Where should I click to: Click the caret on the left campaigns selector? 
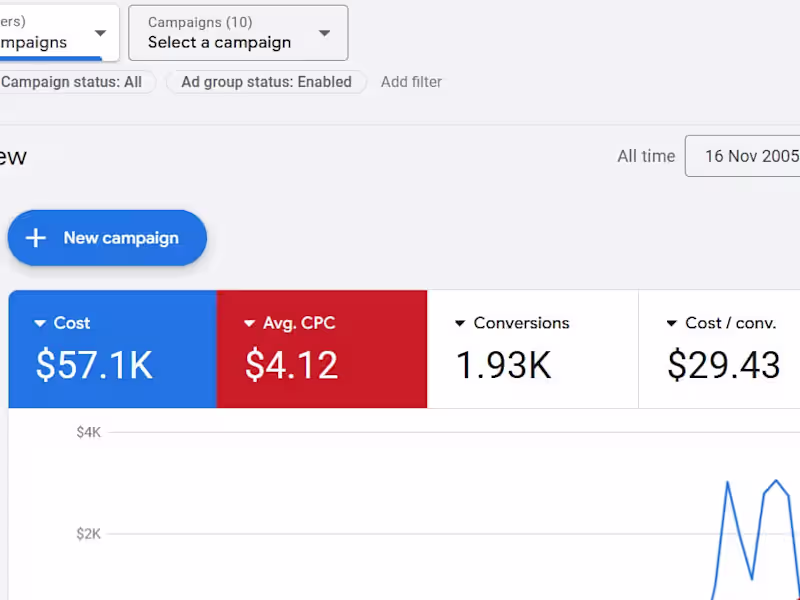click(x=99, y=32)
